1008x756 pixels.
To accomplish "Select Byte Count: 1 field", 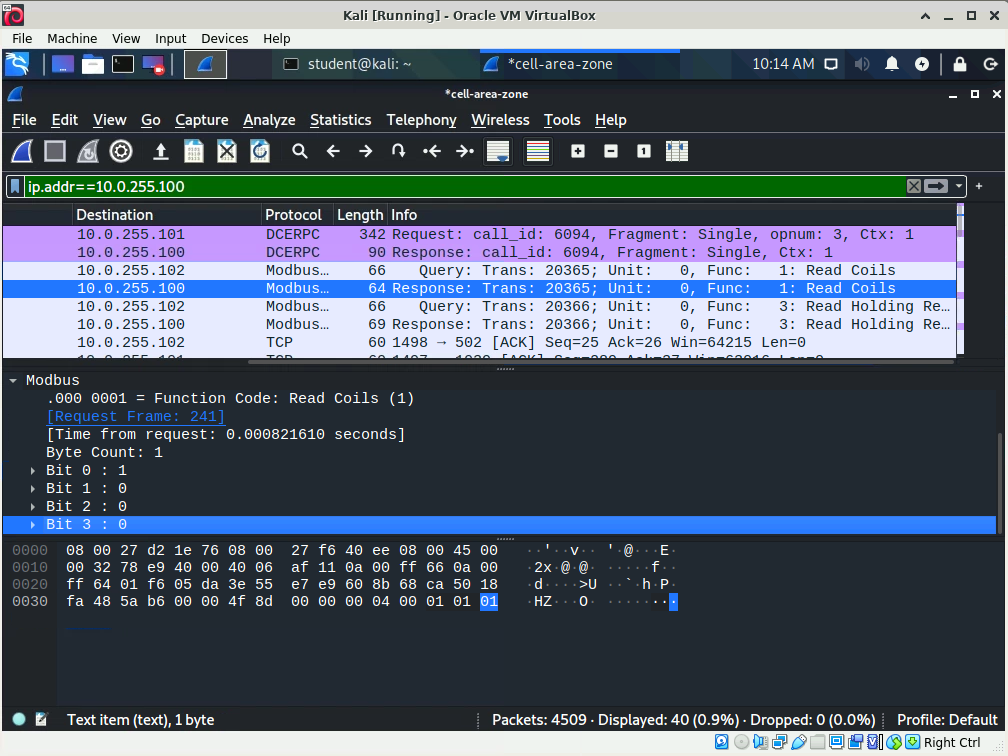I will point(104,453).
